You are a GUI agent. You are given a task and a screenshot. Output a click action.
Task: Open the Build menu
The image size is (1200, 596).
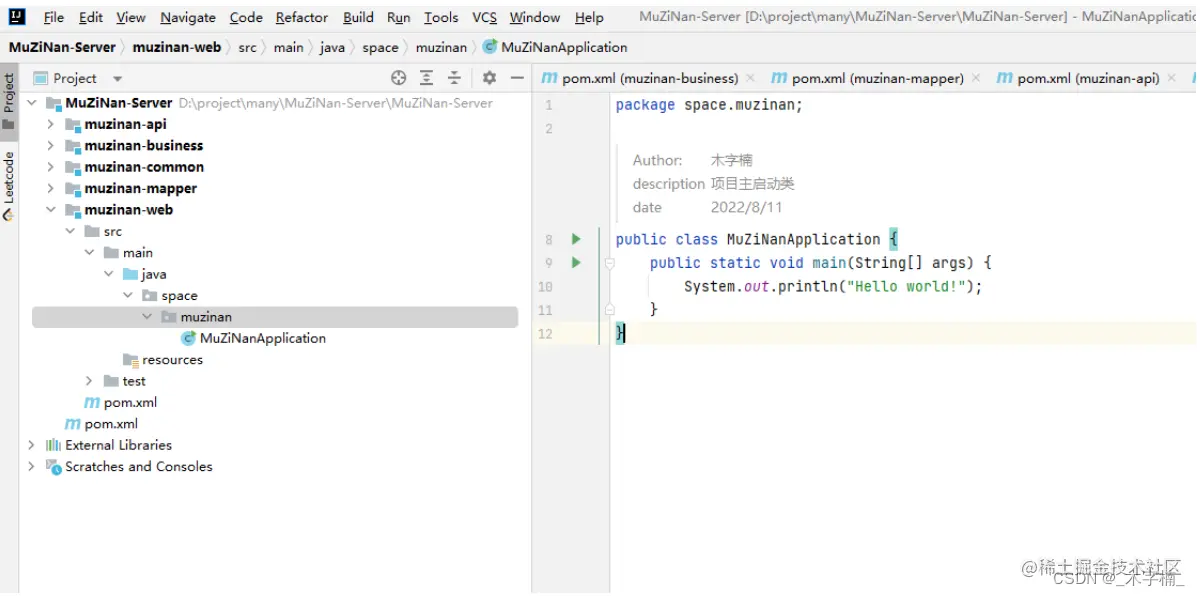358,17
